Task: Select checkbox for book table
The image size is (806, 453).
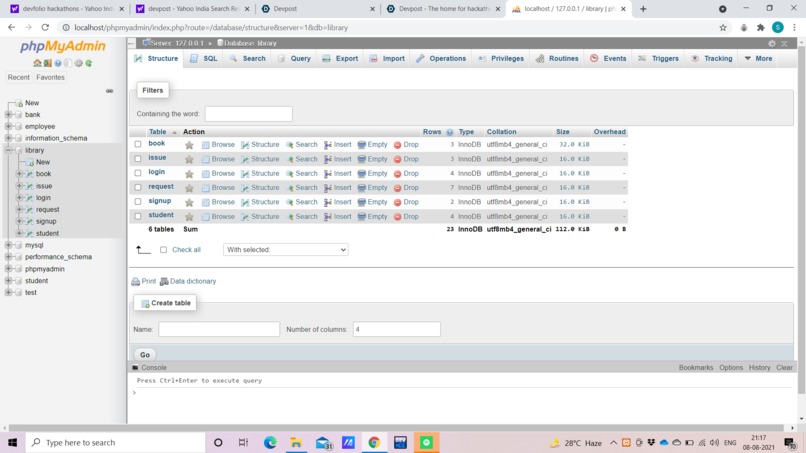Action: click(138, 144)
